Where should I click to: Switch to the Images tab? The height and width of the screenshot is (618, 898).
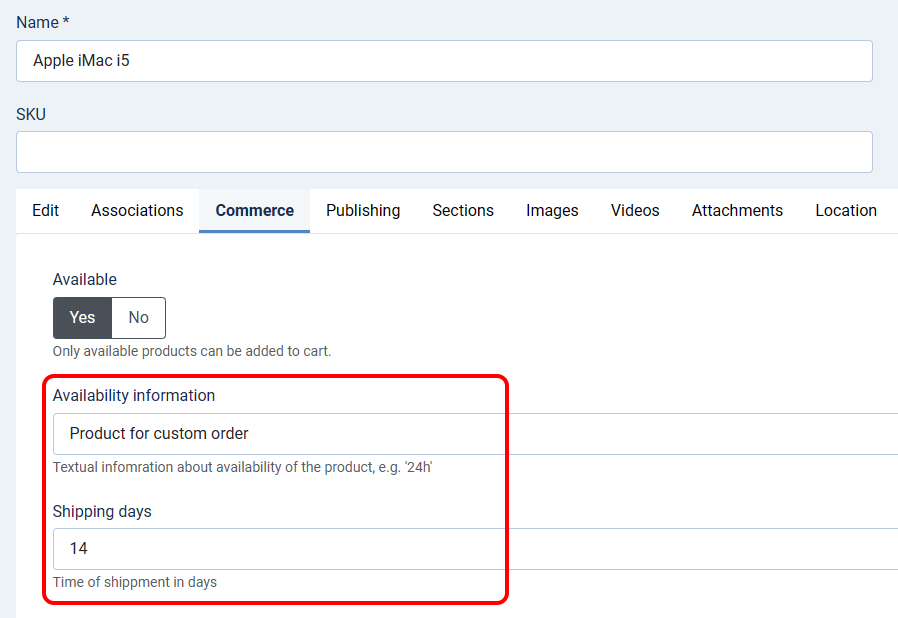tap(552, 211)
